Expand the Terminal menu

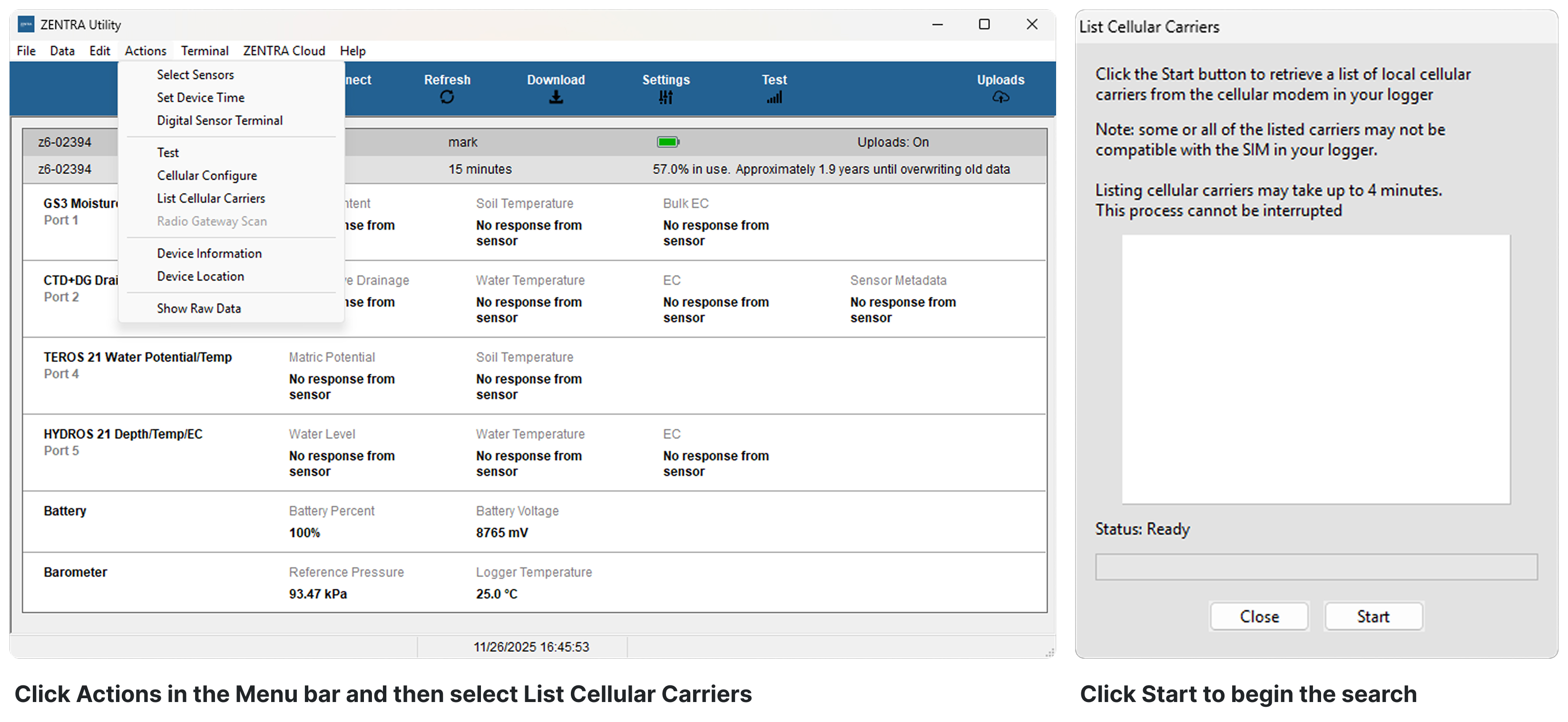pos(205,51)
